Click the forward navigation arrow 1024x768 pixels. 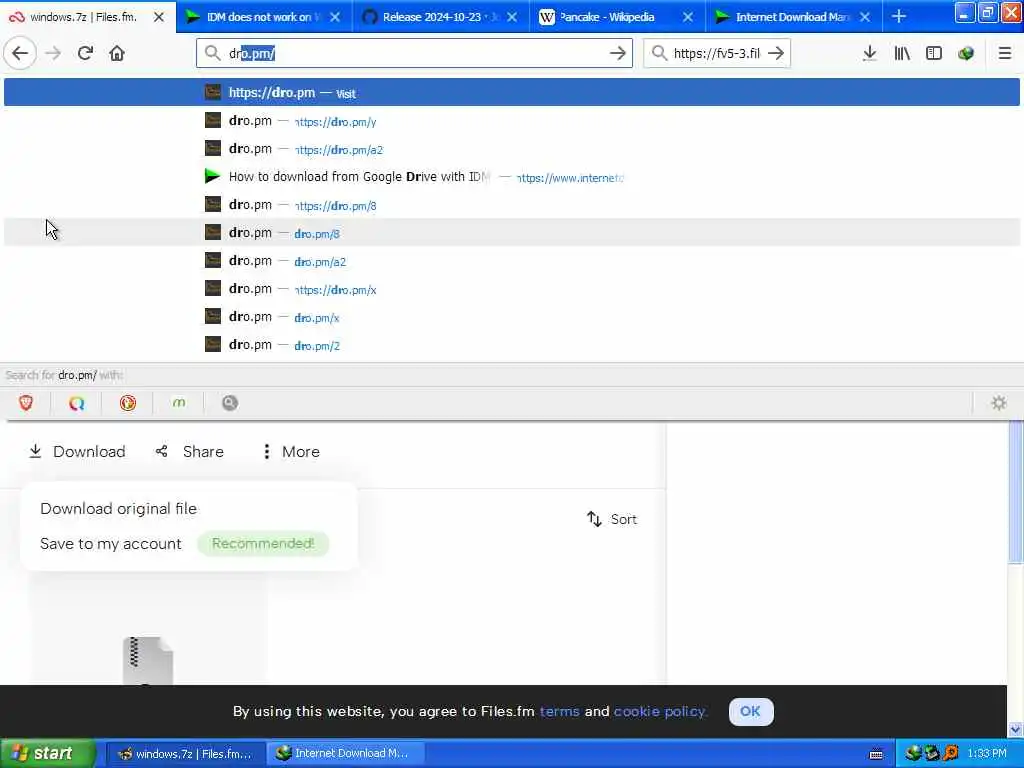coord(53,54)
